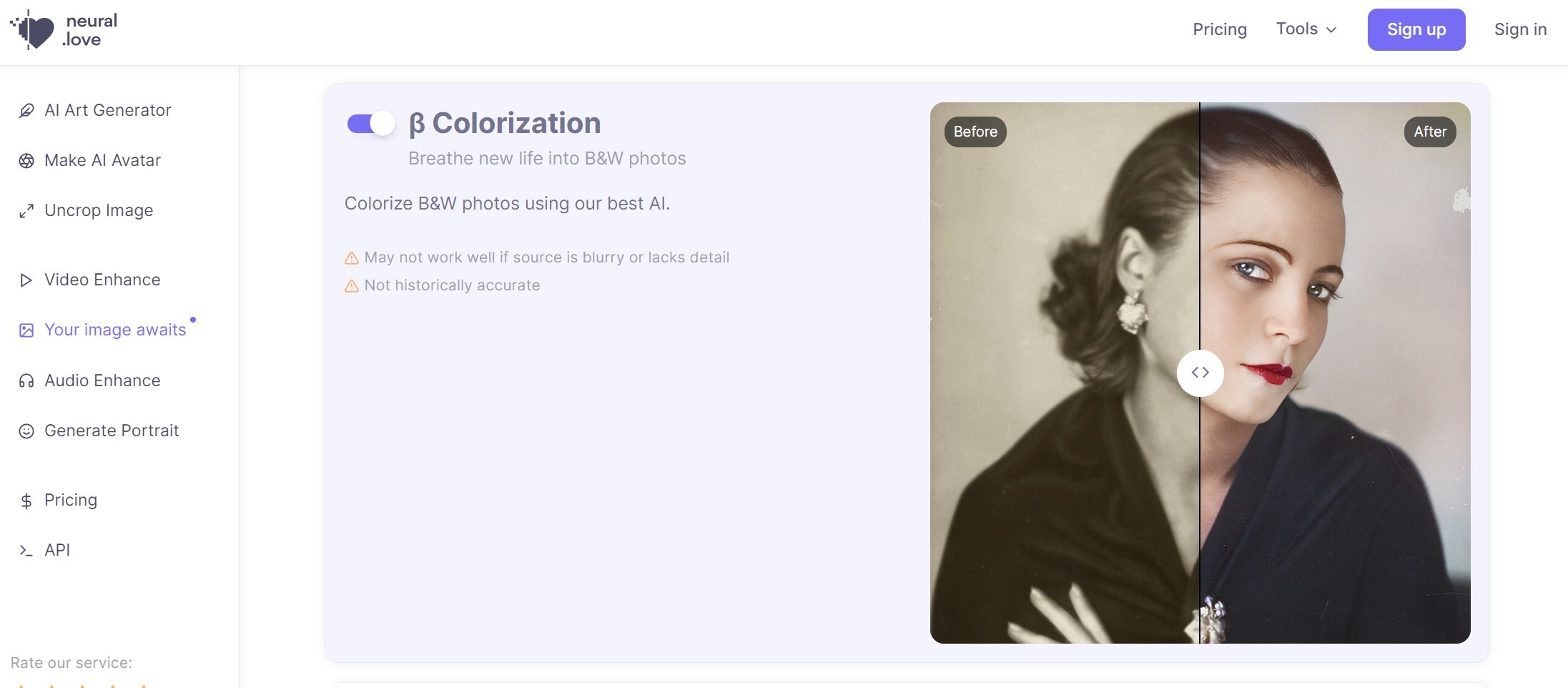Open Pricing in the top navigation

pos(1220,29)
